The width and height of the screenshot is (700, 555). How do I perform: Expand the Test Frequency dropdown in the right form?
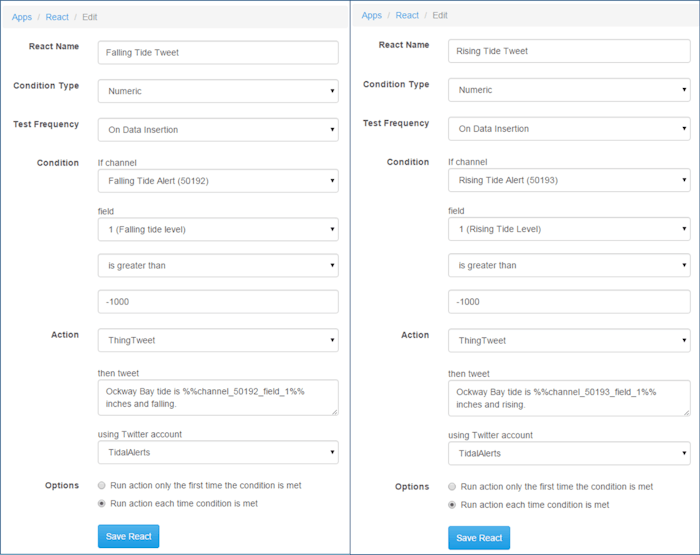[x=568, y=129]
